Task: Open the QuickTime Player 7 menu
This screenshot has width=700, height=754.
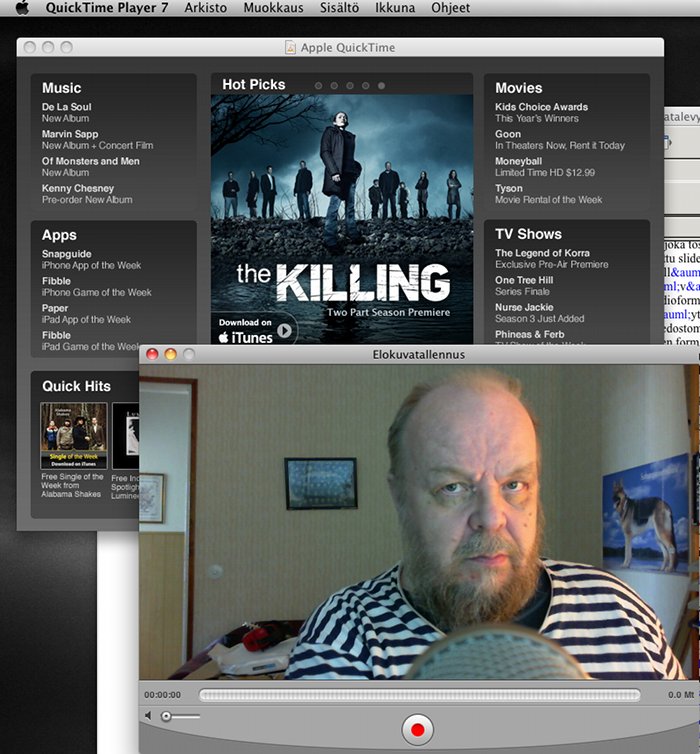Action: [x=107, y=8]
